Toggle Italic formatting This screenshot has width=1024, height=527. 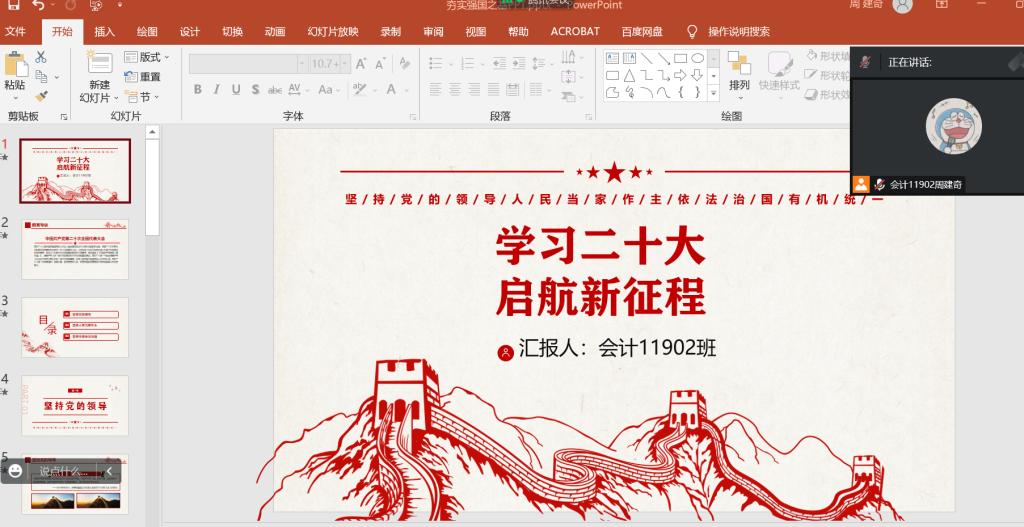[x=217, y=90]
